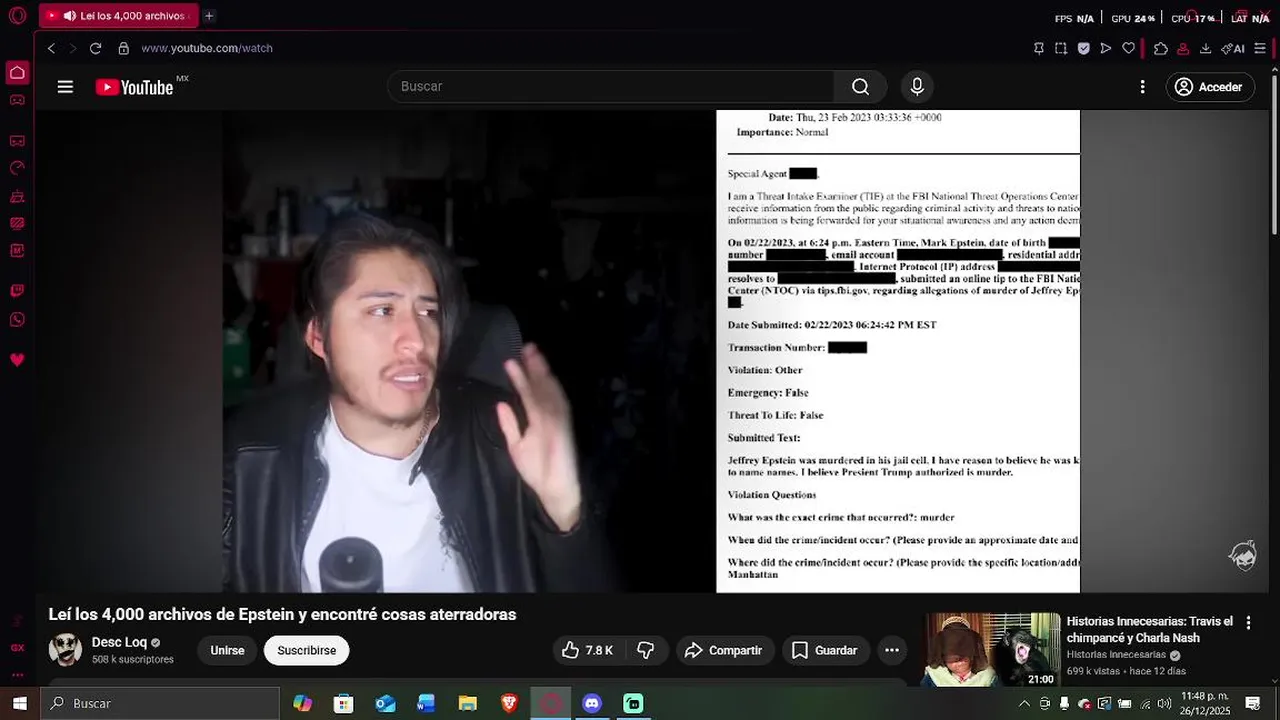Open Windows notification center icon
The width and height of the screenshot is (1280, 720).
click(1253, 703)
